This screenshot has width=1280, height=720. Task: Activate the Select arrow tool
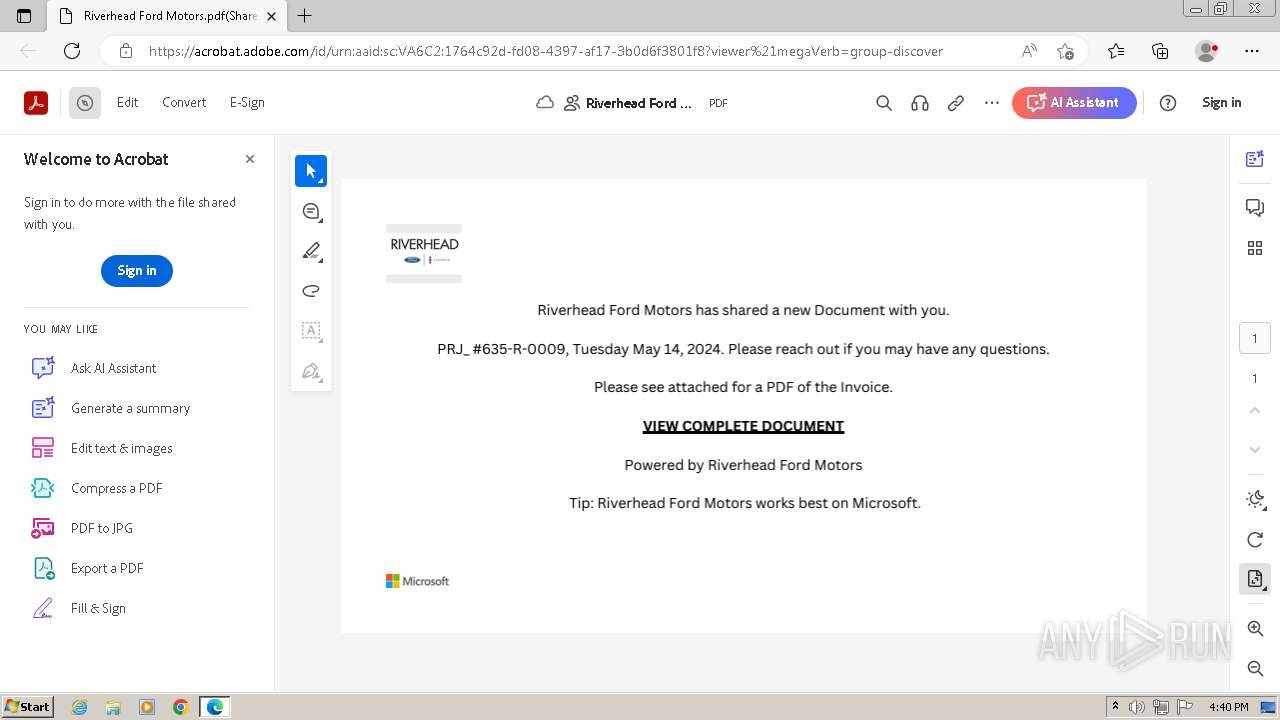tap(311, 171)
